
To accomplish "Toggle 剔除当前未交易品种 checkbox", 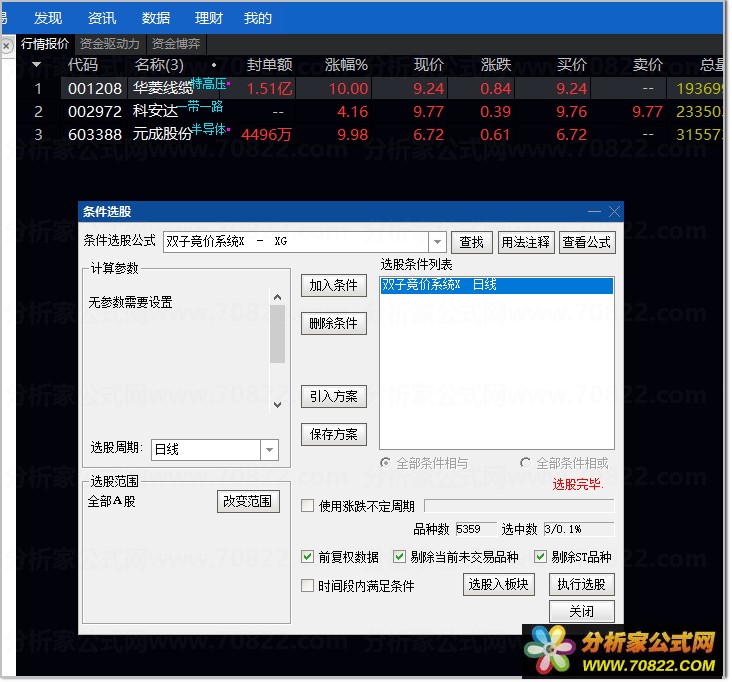I will pos(399,556).
